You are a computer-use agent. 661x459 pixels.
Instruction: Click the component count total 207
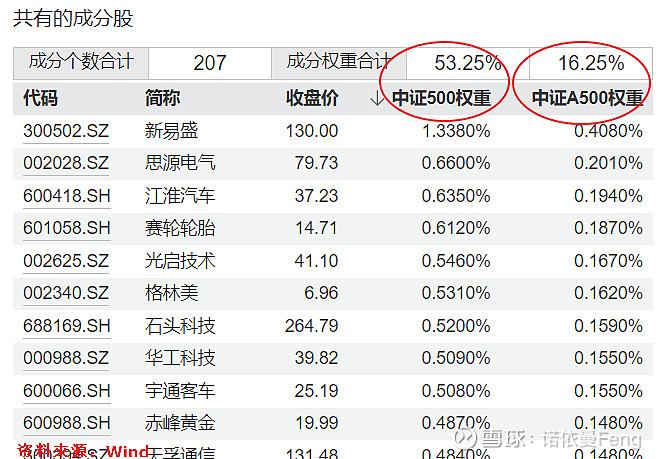(x=210, y=63)
